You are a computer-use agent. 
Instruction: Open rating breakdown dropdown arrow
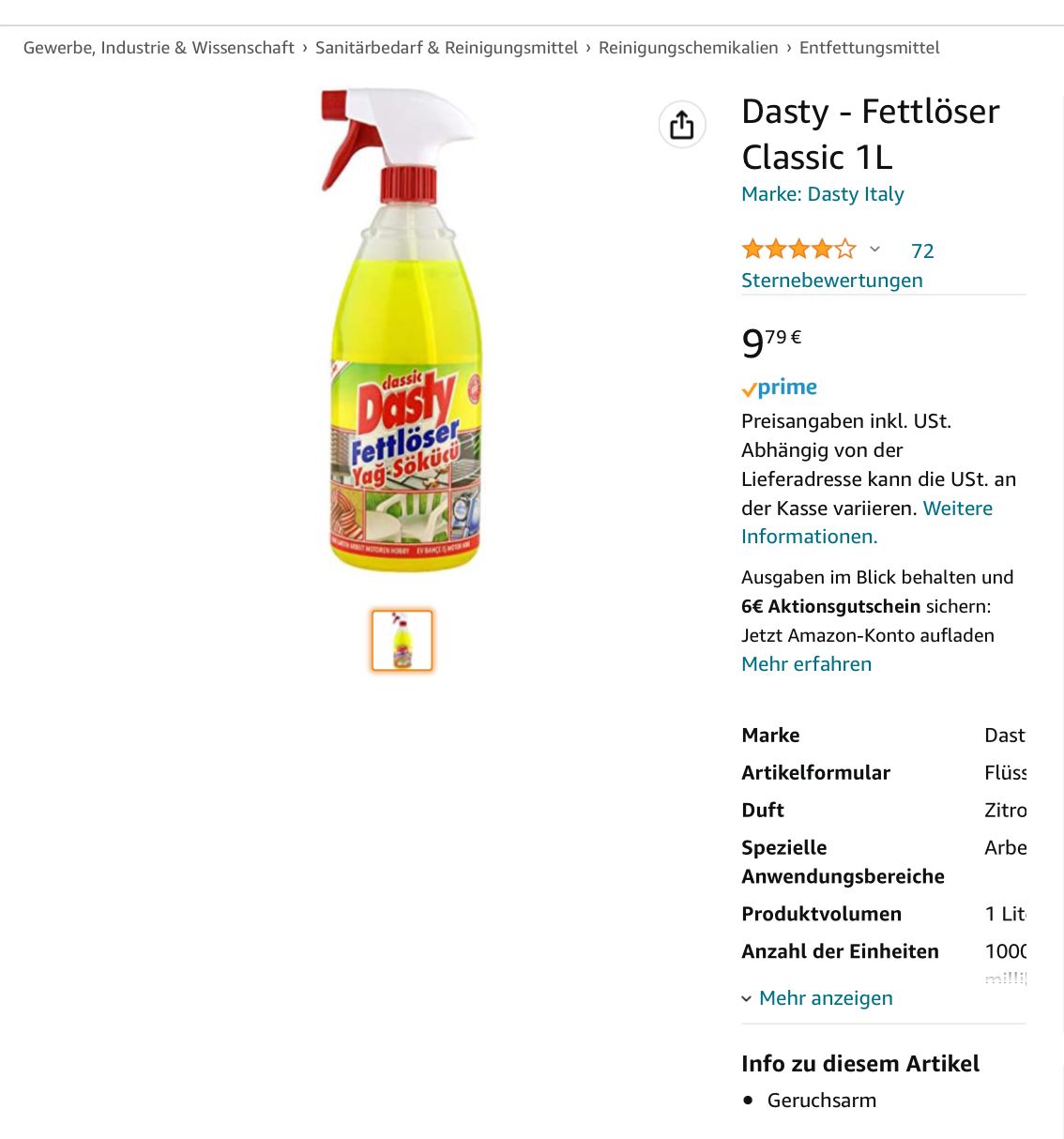(875, 250)
